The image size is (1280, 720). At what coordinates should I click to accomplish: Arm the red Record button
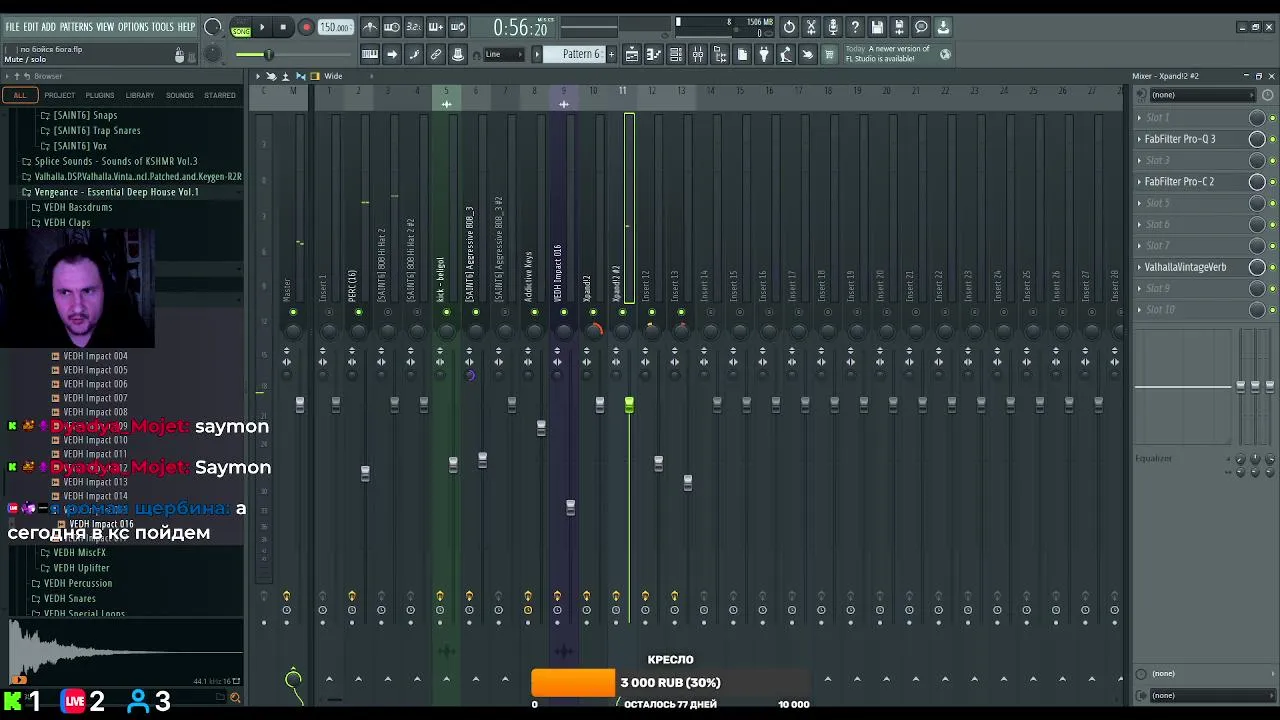(306, 28)
